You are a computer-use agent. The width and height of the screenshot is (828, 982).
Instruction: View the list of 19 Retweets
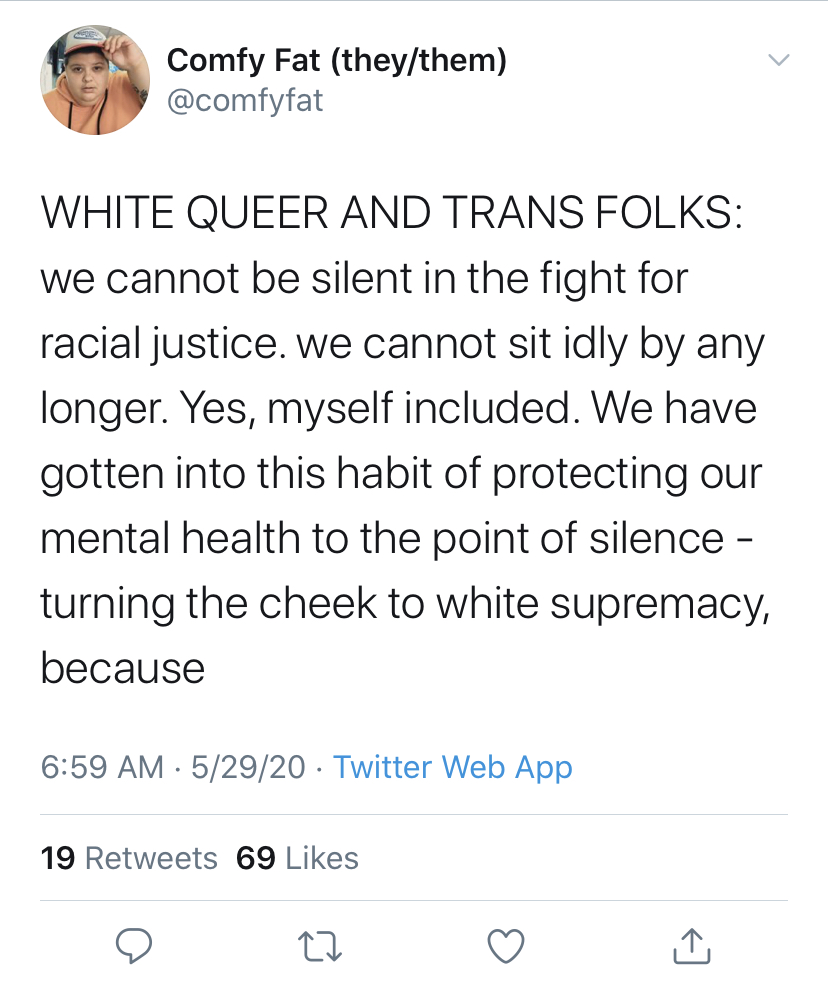(129, 858)
